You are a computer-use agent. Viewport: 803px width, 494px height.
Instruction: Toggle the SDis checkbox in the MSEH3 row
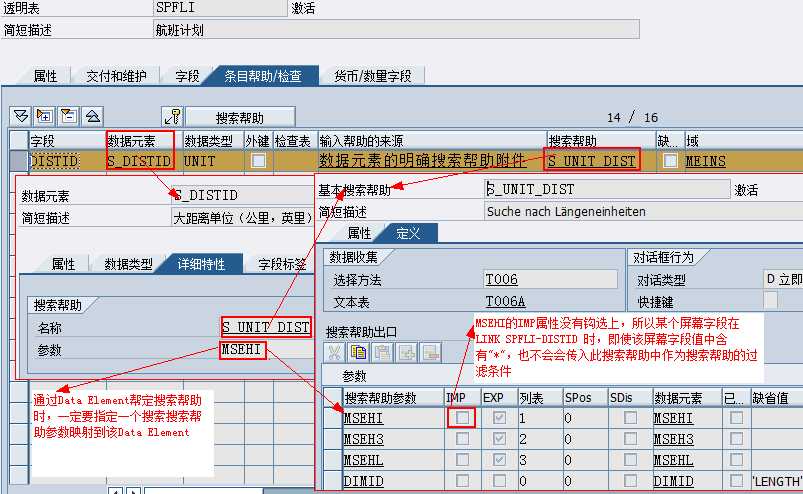(630, 440)
